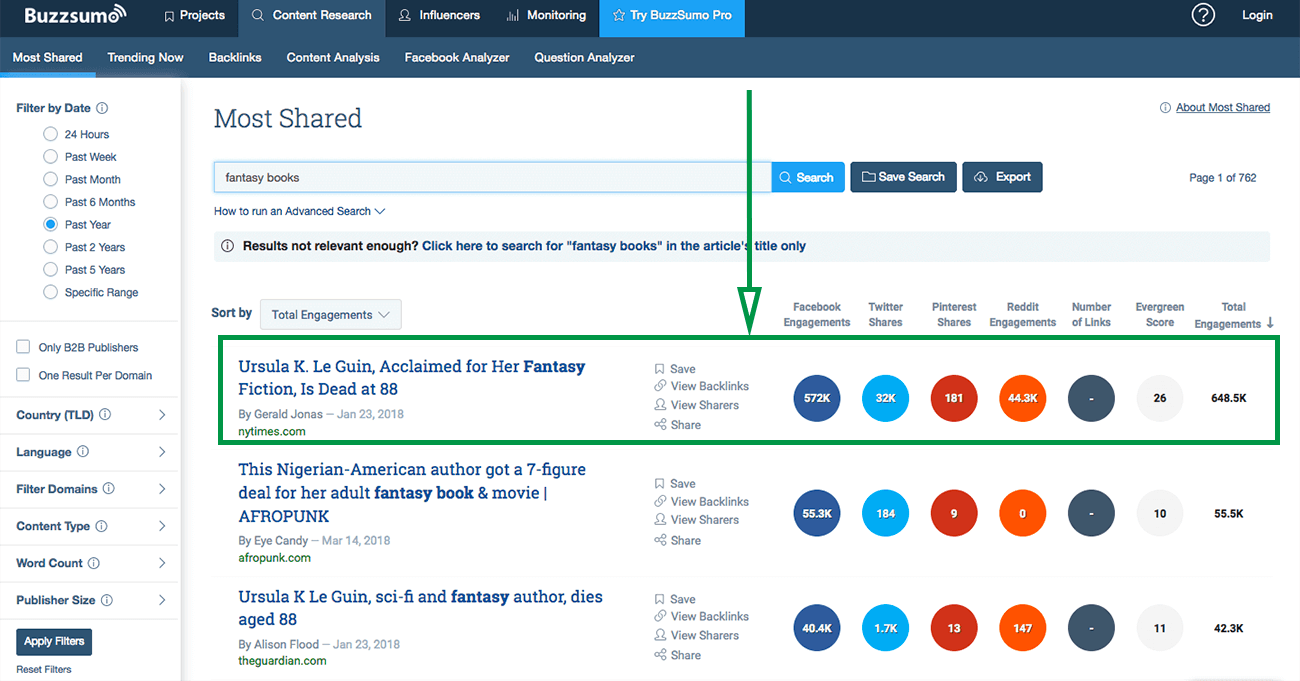This screenshot has width=1300, height=681.
Task: Click info icon next to Language filter
Action: tap(83, 452)
